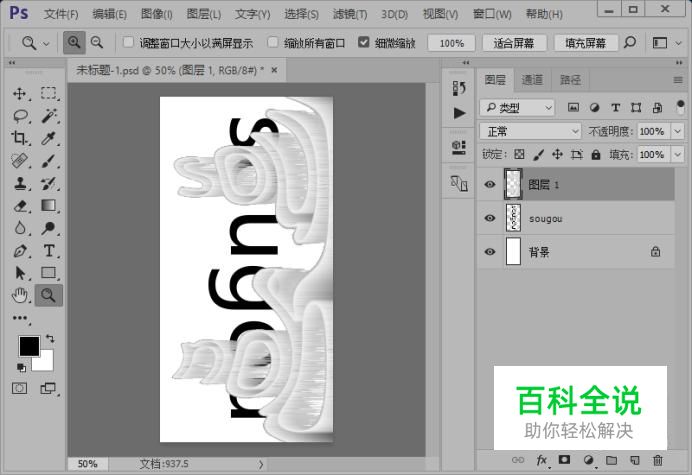The height and width of the screenshot is (475, 692).
Task: Uncheck the scrubby zoom checkbox
Action: click(x=363, y=42)
